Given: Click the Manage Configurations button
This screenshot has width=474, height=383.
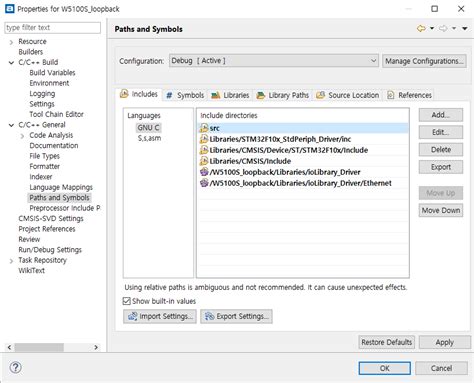Looking at the screenshot, I should click(424, 61).
